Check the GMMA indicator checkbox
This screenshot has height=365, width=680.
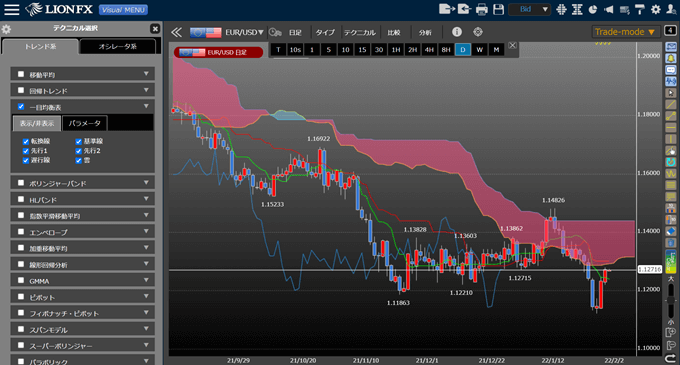pos(21,280)
